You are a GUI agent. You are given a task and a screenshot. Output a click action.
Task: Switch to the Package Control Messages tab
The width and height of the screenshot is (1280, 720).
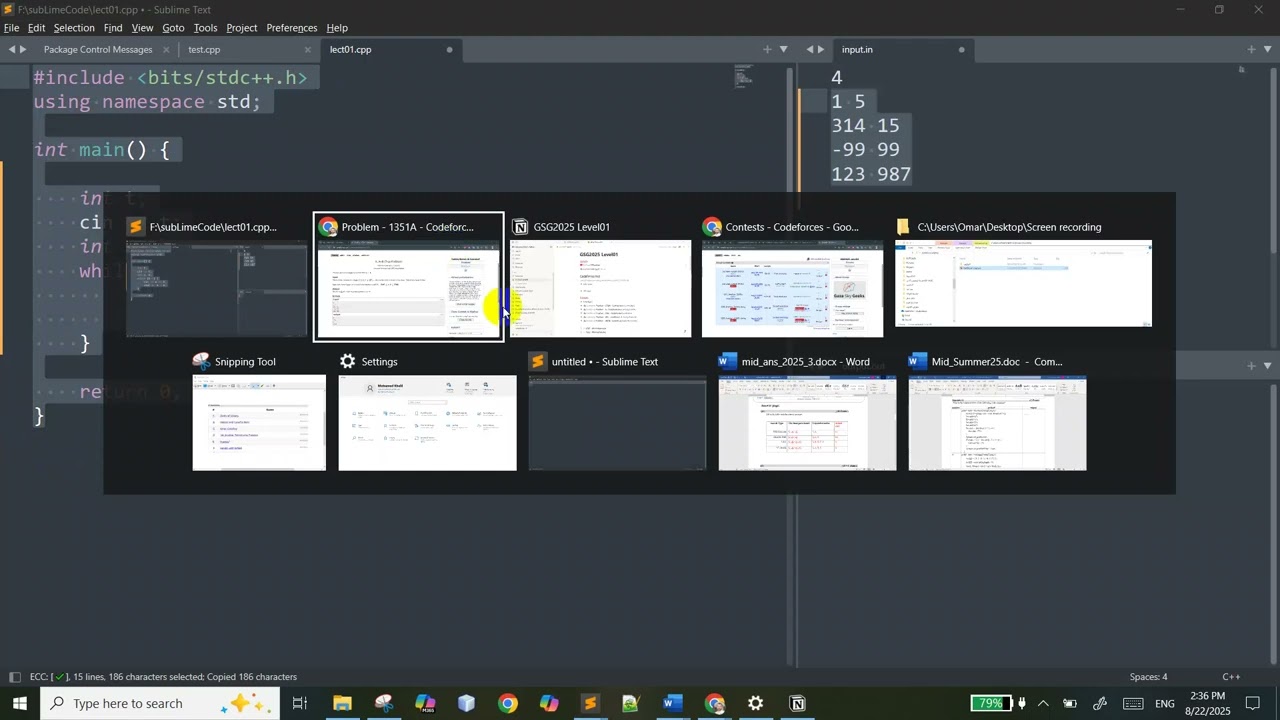98,49
